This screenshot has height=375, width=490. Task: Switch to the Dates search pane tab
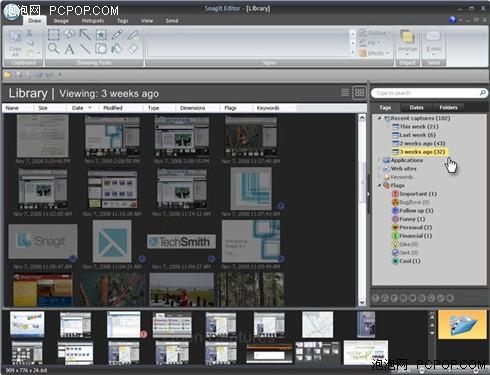[x=416, y=107]
